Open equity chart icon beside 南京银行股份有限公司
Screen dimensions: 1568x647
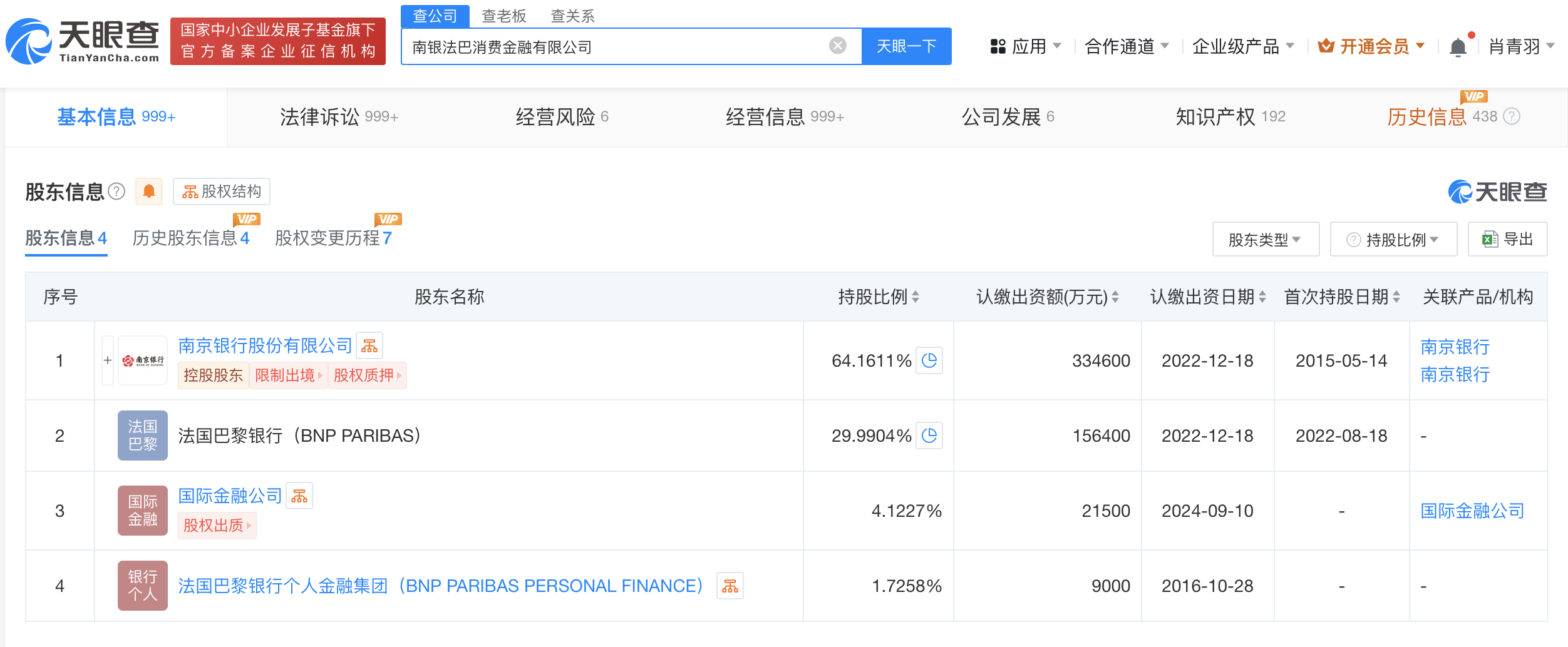coord(369,345)
